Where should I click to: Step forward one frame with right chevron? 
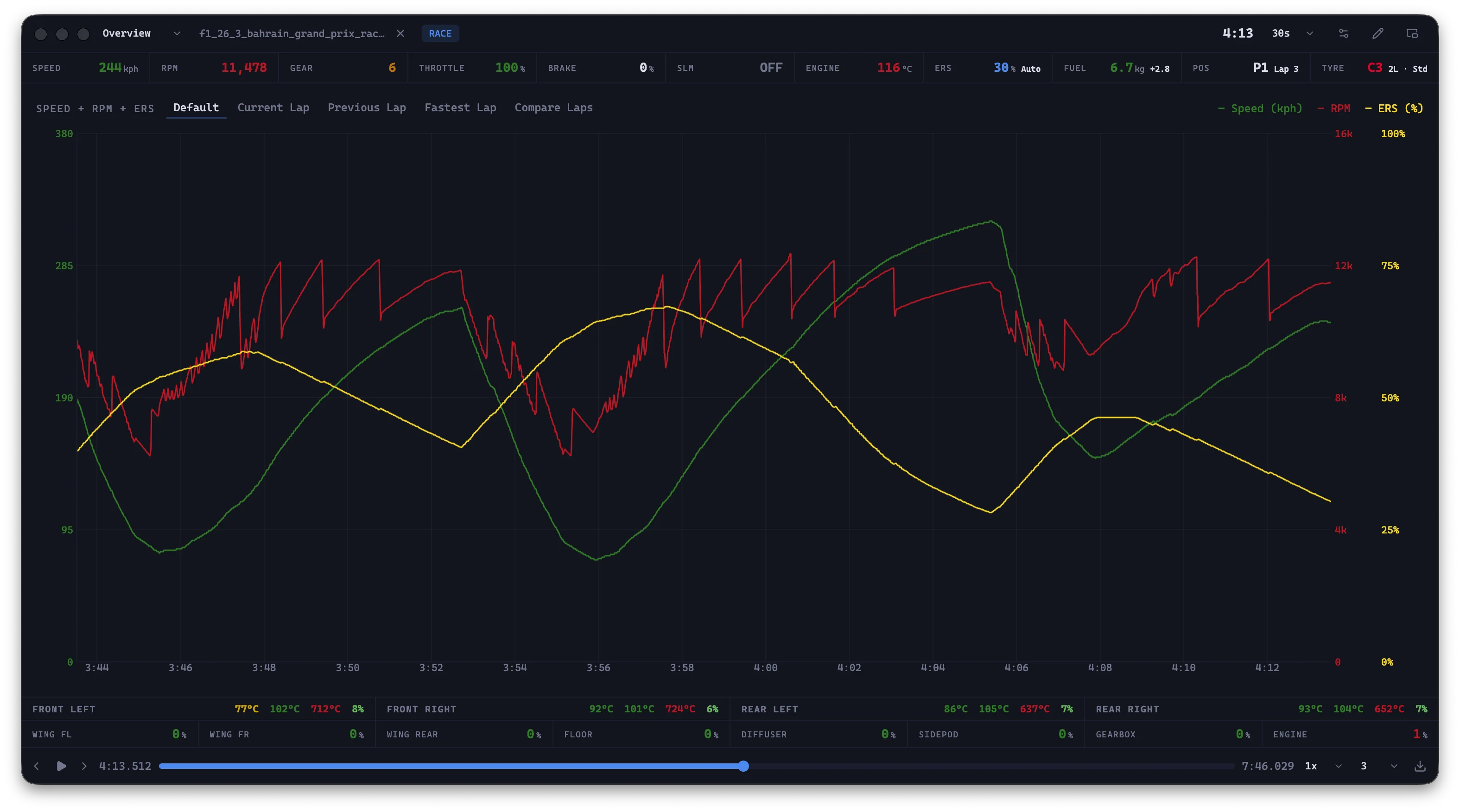click(84, 766)
